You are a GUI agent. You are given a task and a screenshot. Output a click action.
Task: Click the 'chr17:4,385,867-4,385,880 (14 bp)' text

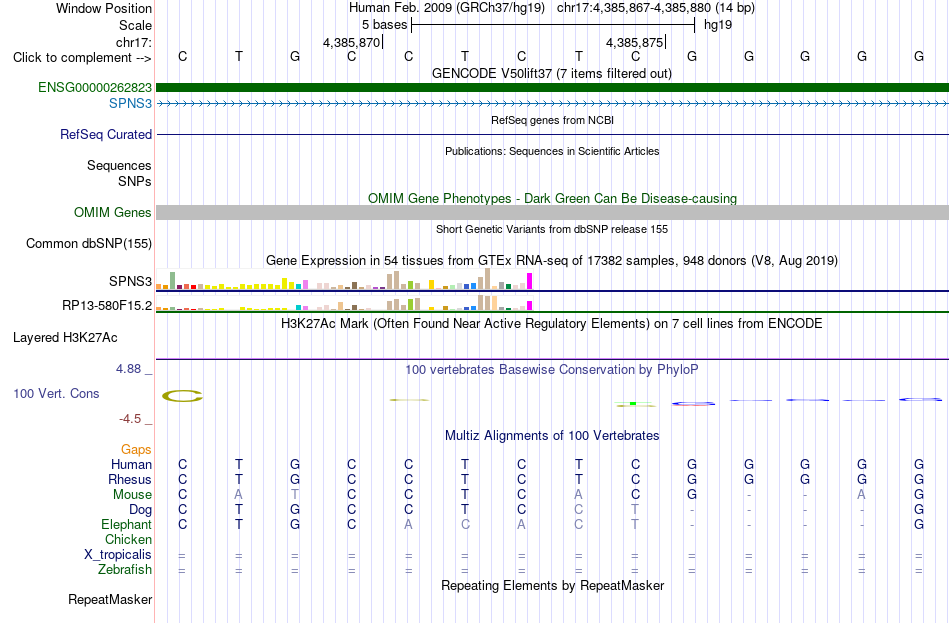tap(656, 8)
